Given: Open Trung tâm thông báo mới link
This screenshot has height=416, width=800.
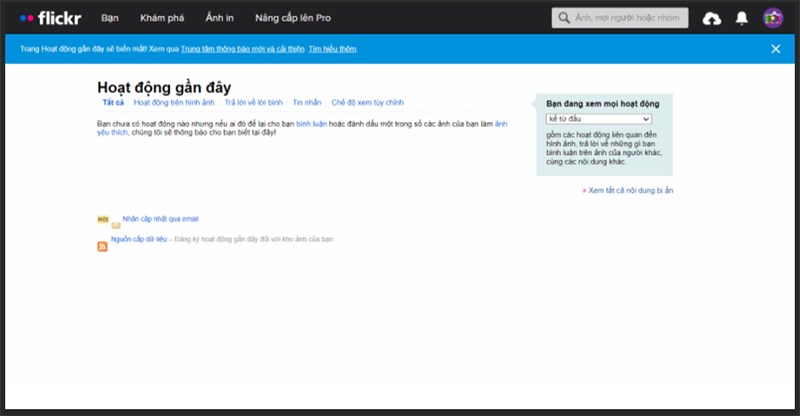Looking at the screenshot, I should (x=242, y=49).
